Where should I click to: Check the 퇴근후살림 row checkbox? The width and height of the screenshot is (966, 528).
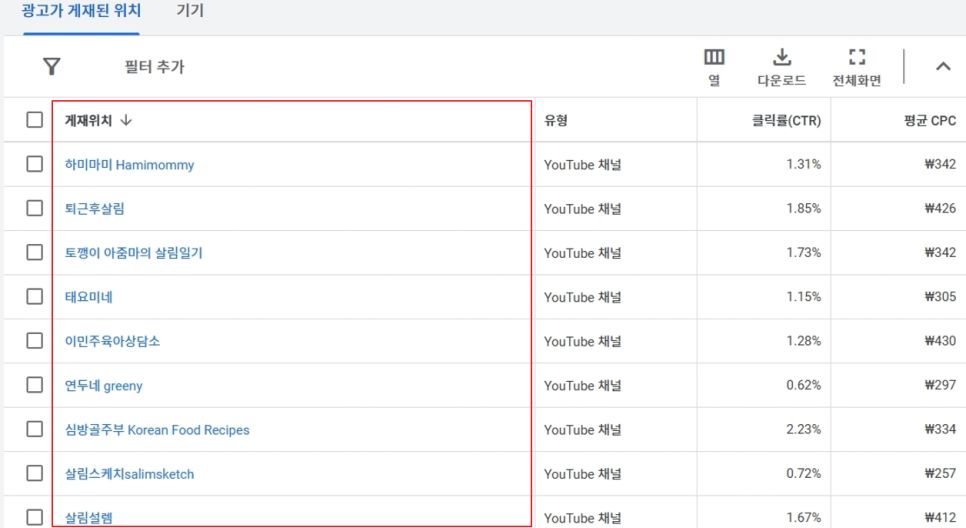[x=34, y=208]
